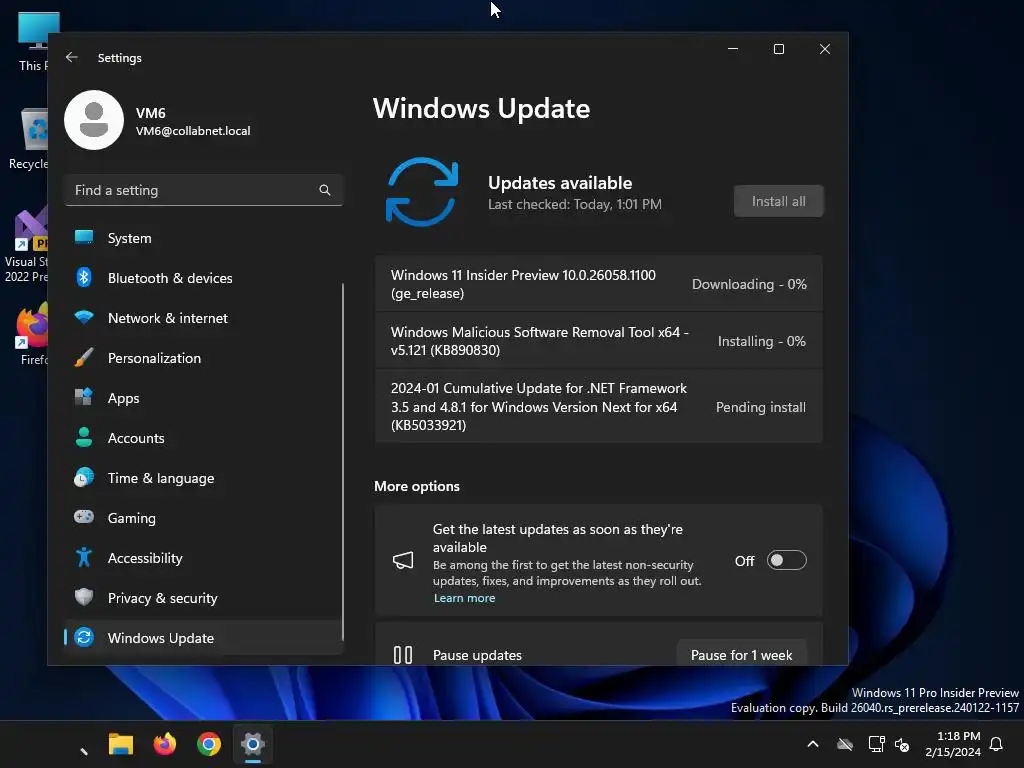
Task: Click the network display icon in system tray
Action: [x=876, y=744]
